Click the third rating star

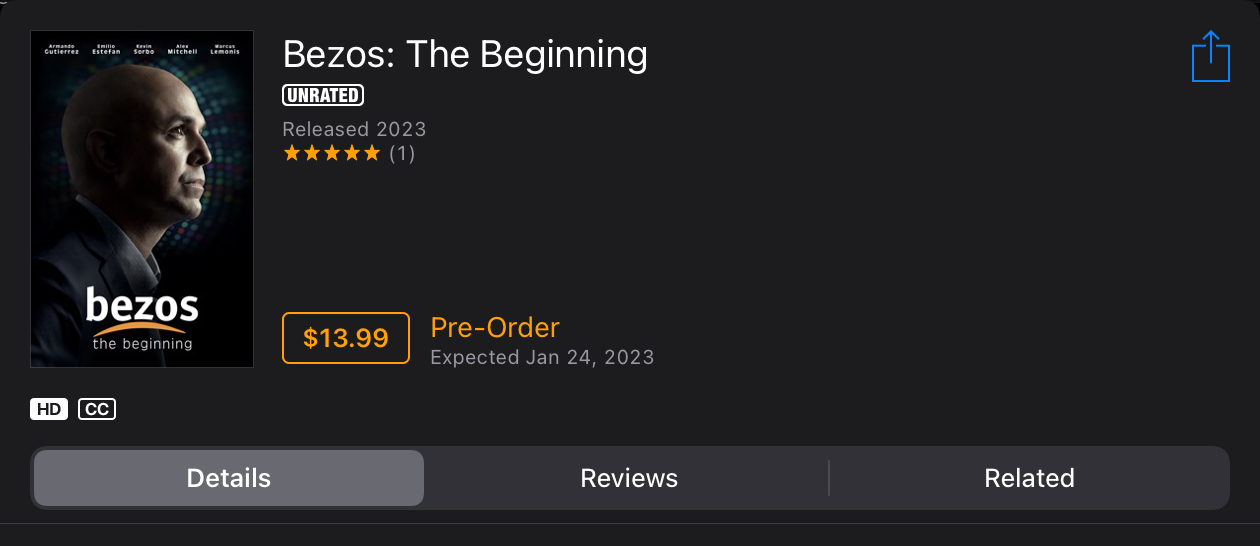pyautogui.click(x=332, y=153)
